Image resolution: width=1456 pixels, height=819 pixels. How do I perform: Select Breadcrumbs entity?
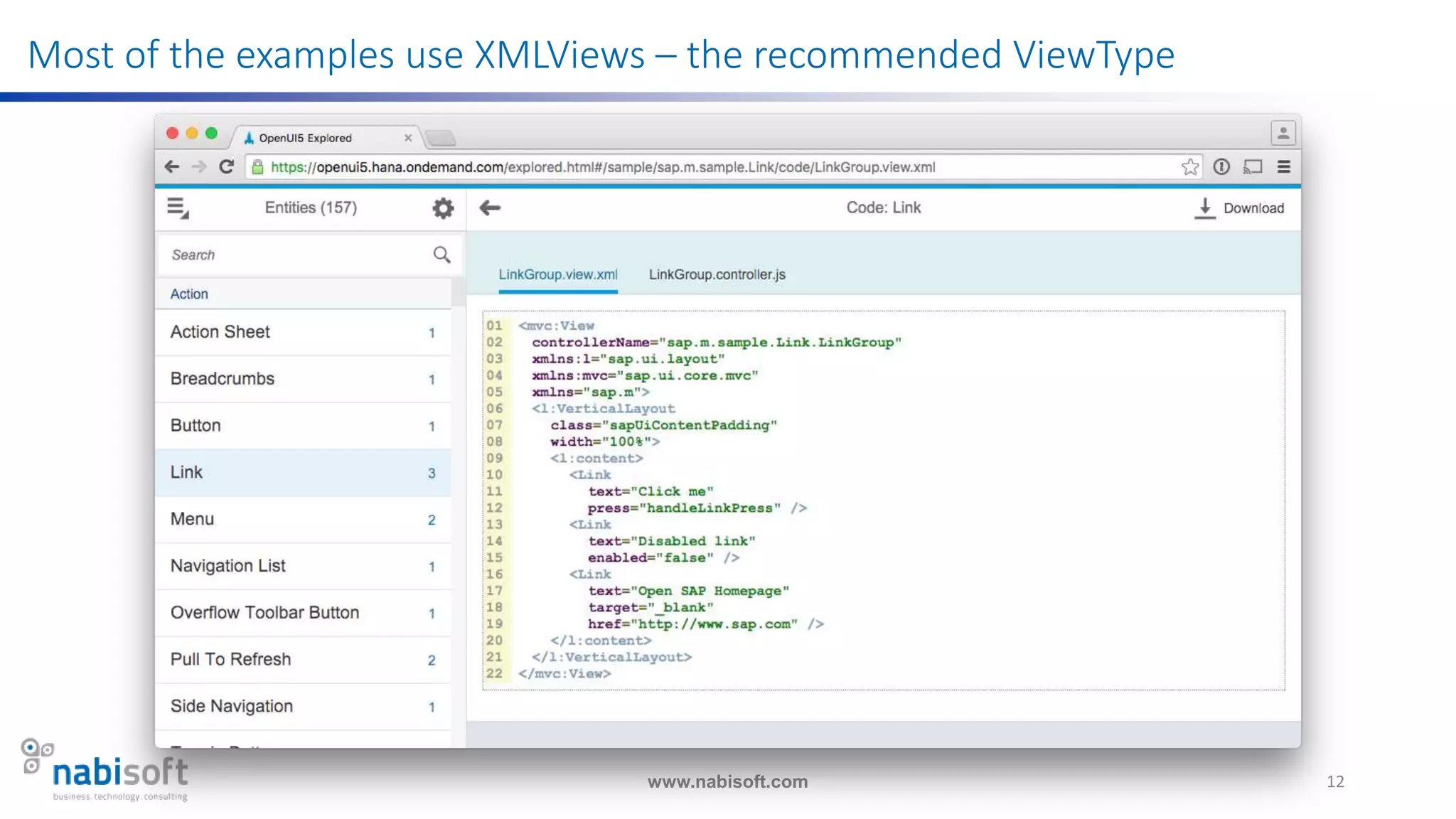pyautogui.click(x=303, y=379)
